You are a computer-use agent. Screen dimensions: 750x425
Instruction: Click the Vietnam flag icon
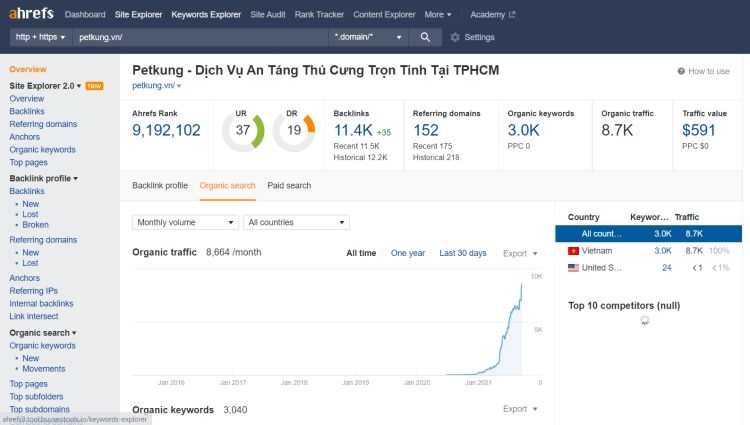tap(573, 251)
